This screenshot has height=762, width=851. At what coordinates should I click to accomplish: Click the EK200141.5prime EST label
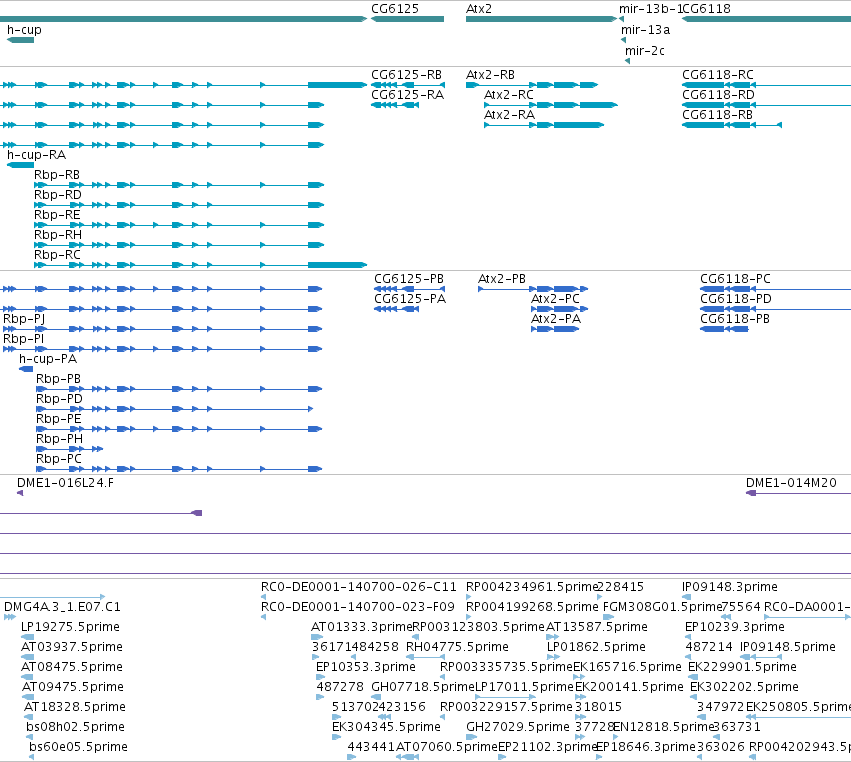click(x=629, y=688)
